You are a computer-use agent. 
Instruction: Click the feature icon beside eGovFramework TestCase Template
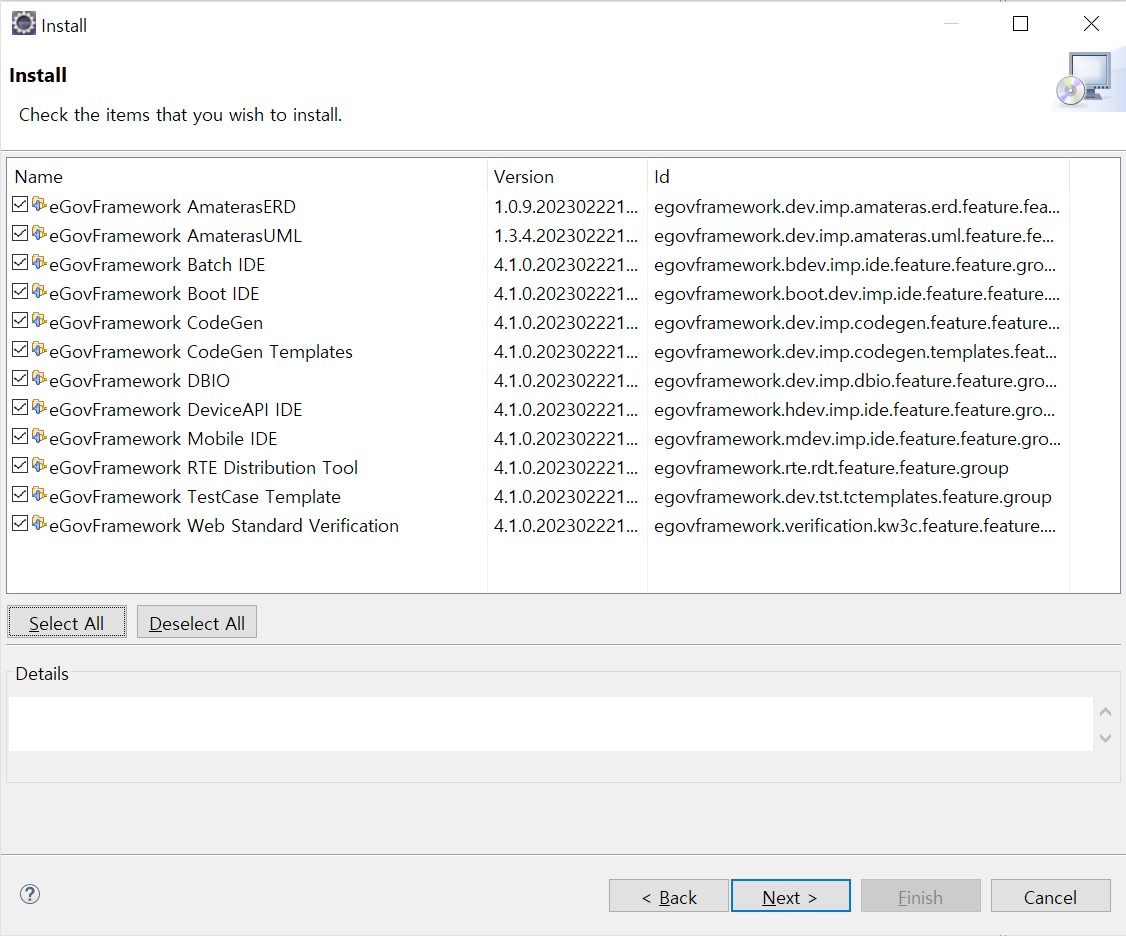pyautogui.click(x=39, y=495)
